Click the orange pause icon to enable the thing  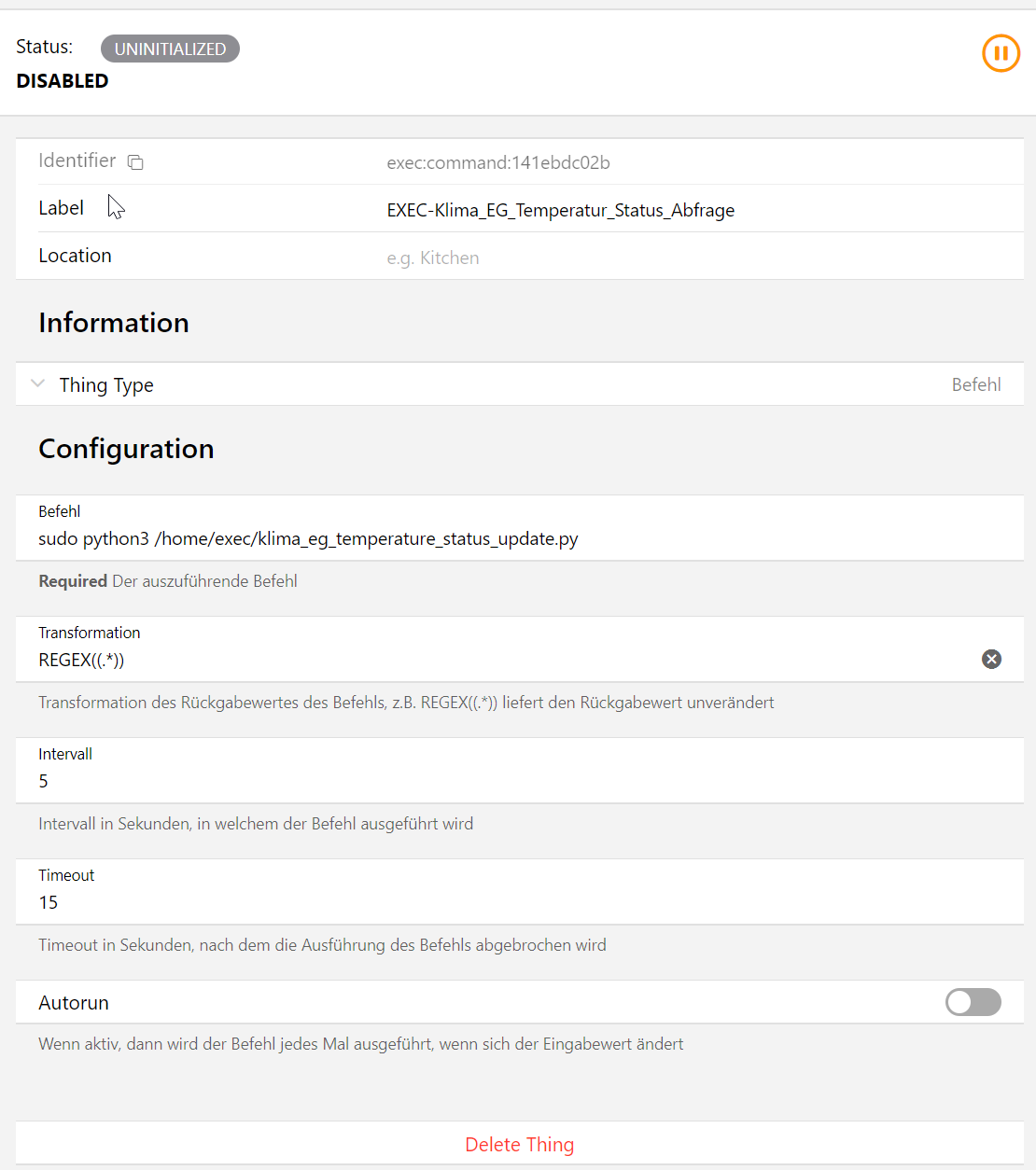tap(1001, 53)
